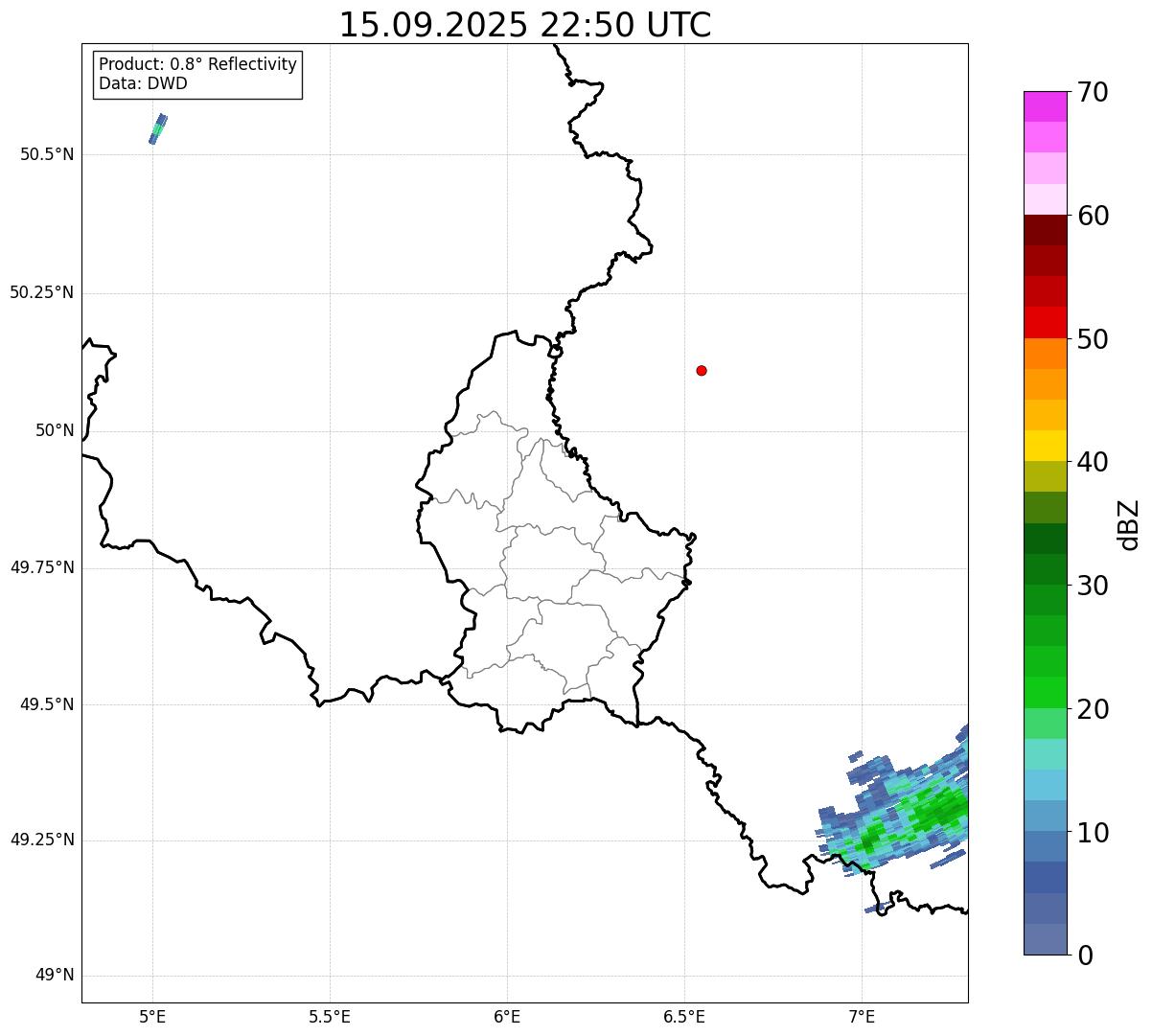1152x1036 pixels.
Task: Click the 49.75°N latitude label
Action: tap(42, 567)
